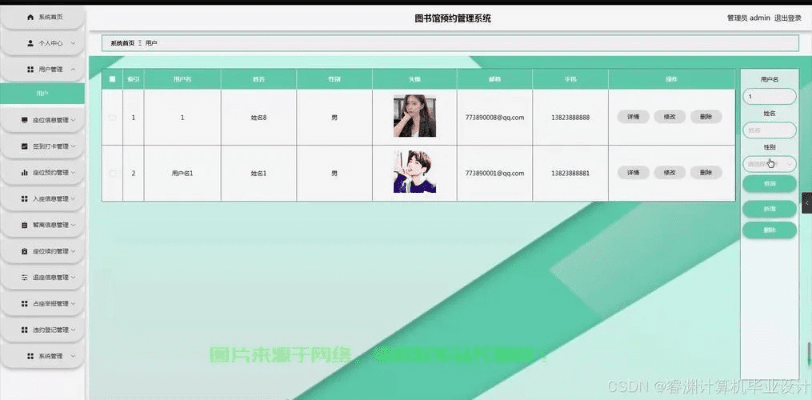
Task: Click the 姓名 column header
Action: (258, 79)
